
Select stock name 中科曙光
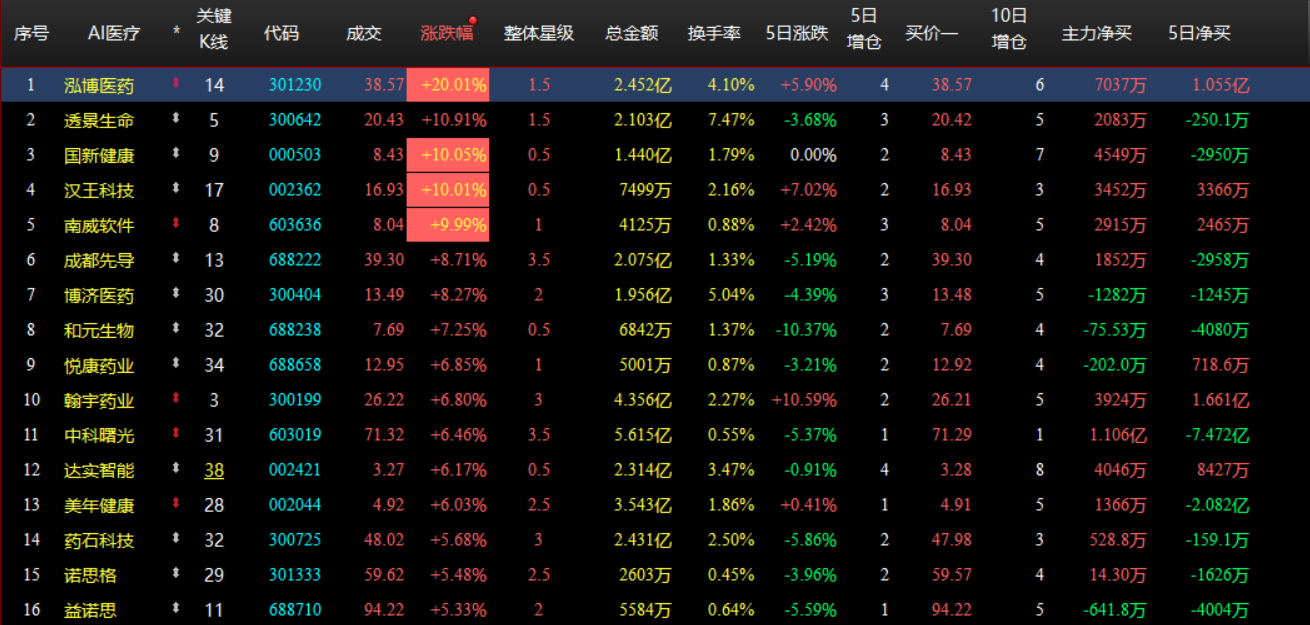[x=98, y=435]
